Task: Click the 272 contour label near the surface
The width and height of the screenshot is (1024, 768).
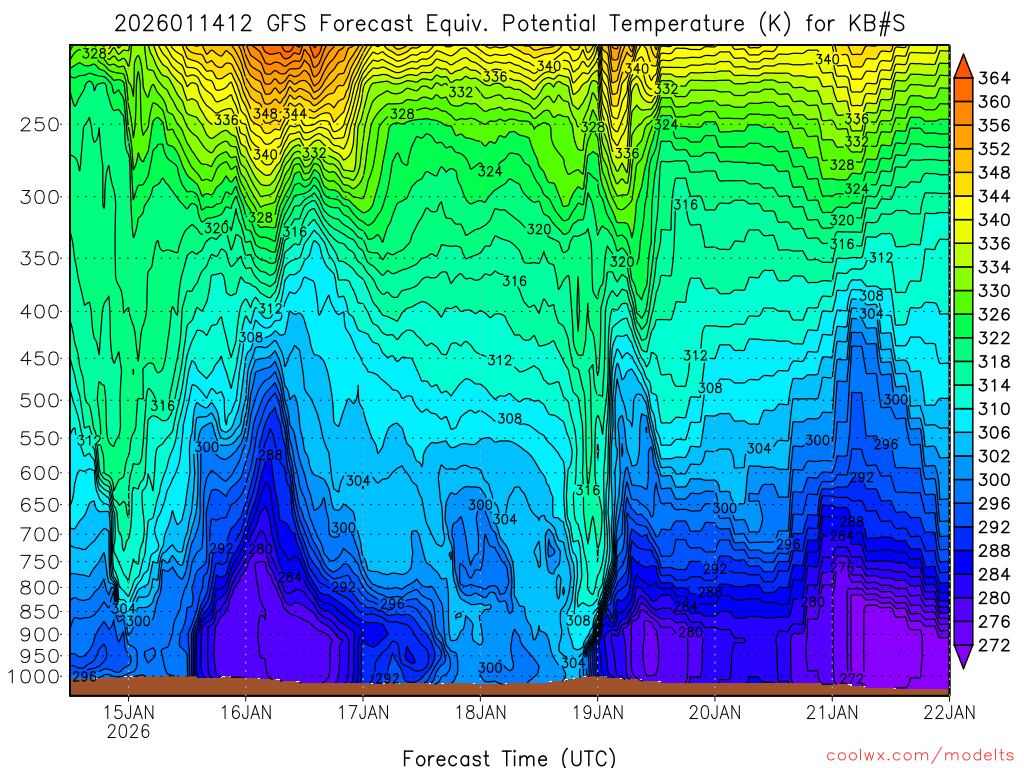Action: [x=852, y=679]
